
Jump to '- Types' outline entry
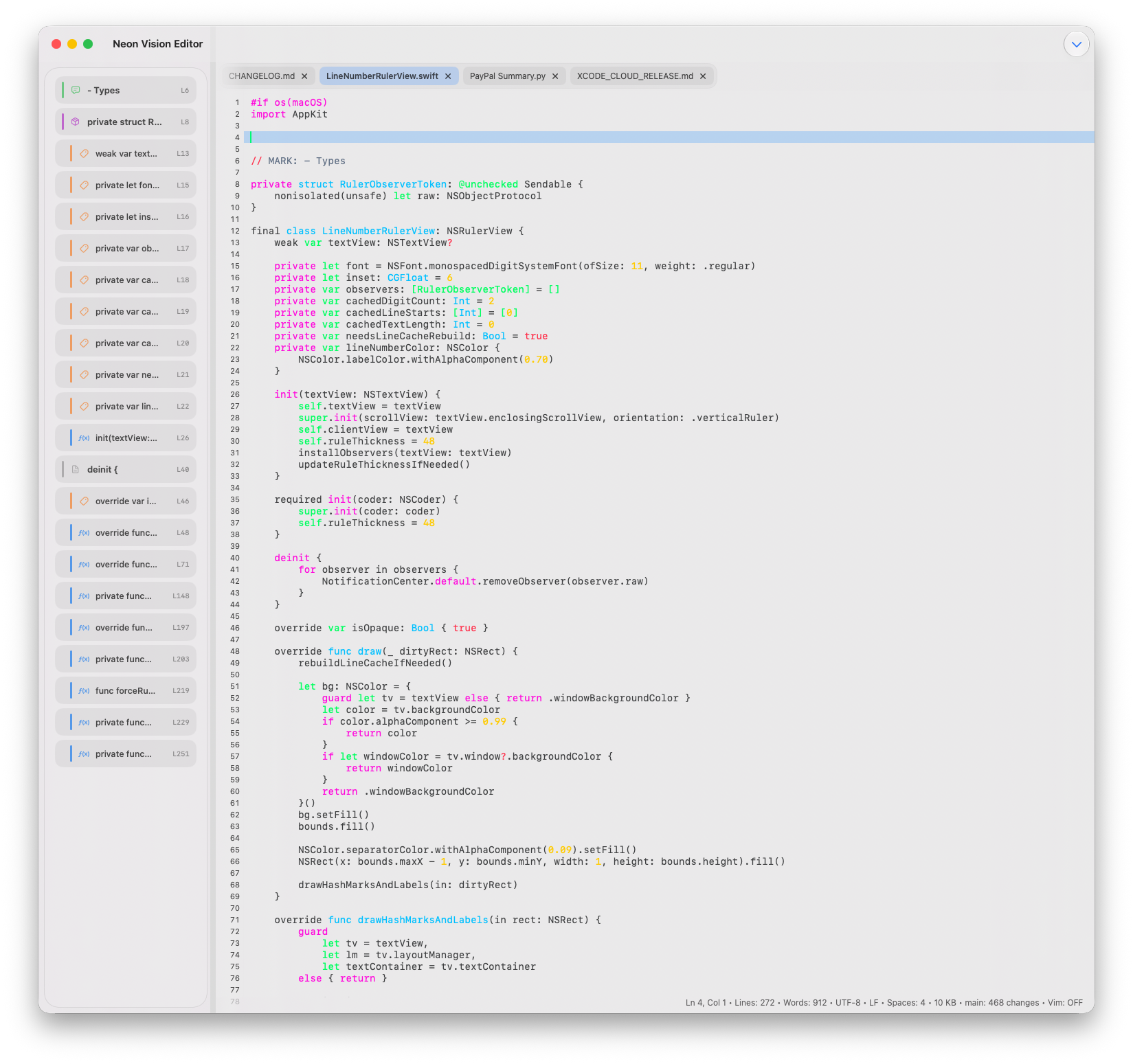pos(126,90)
